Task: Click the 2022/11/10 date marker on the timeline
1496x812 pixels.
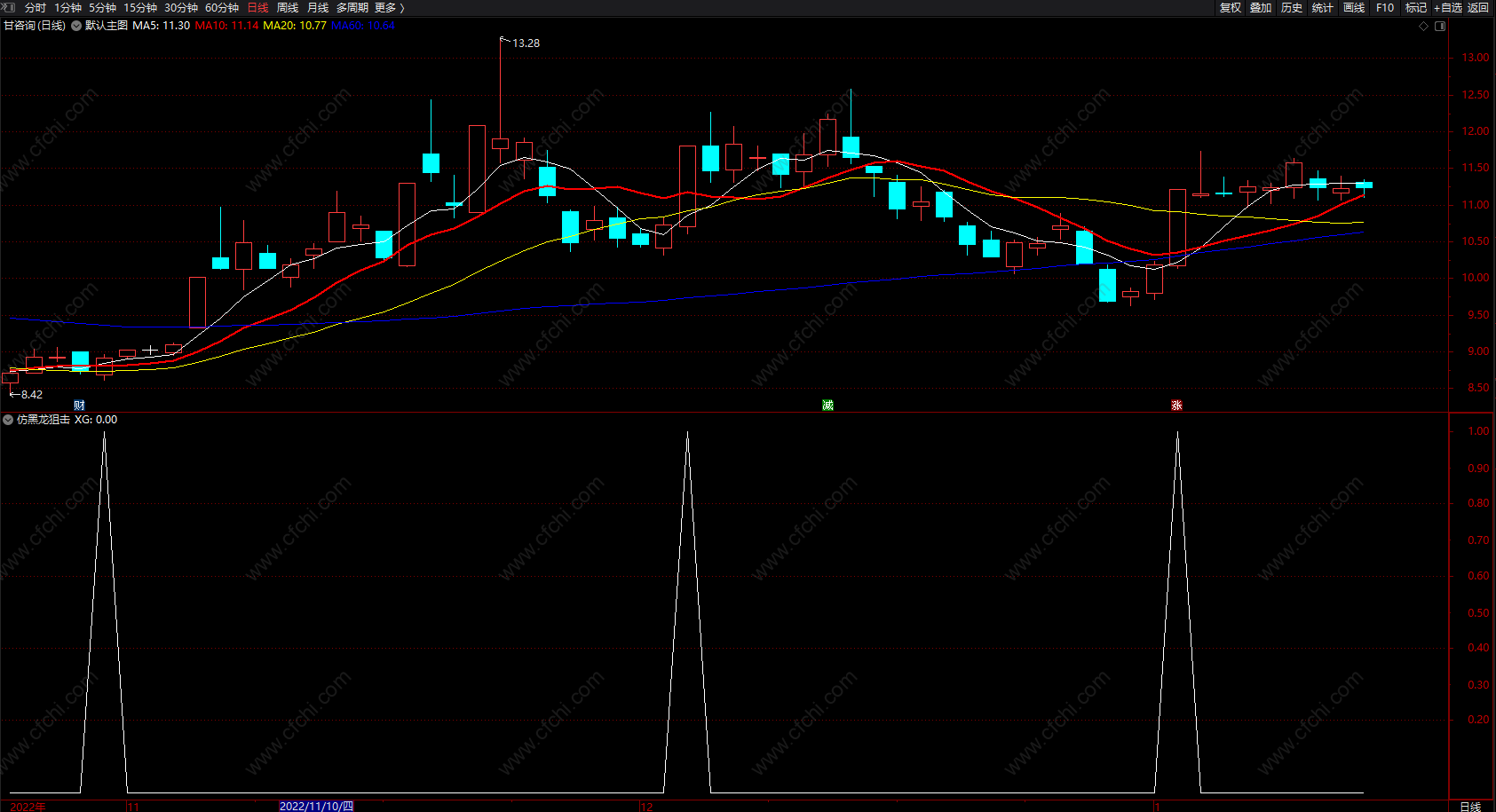Action: [316, 806]
